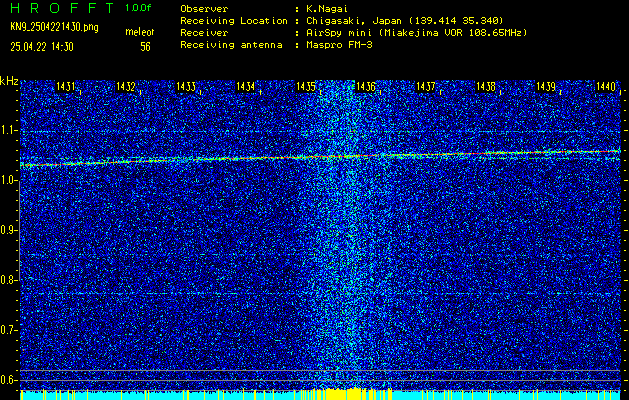This screenshot has width=629, height=400.
Task: Click the 1437 time marker
Action: coord(426,87)
